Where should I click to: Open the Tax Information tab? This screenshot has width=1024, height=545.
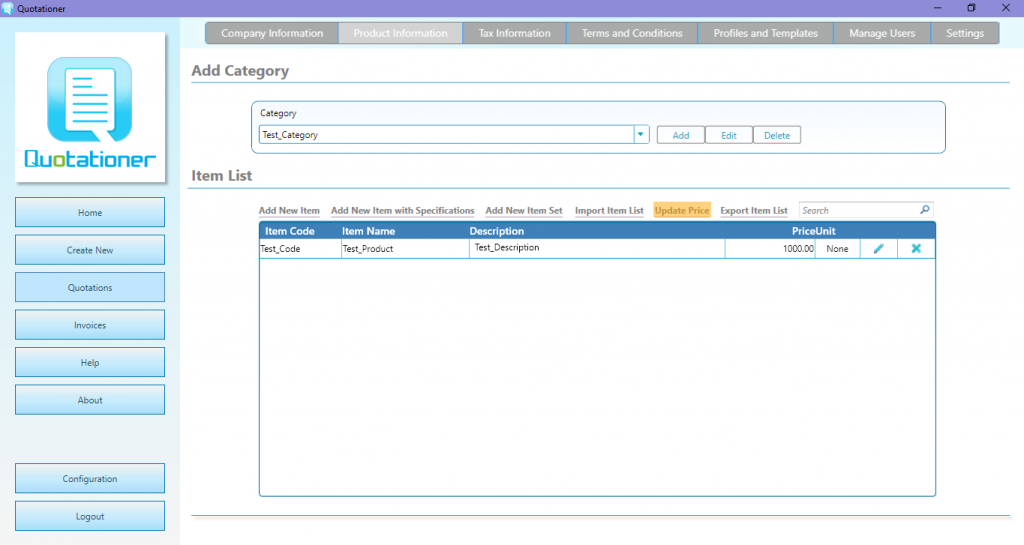pos(515,33)
